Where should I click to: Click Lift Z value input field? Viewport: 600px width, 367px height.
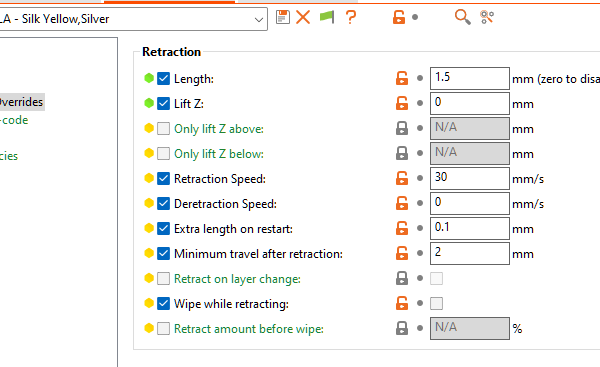(470, 103)
